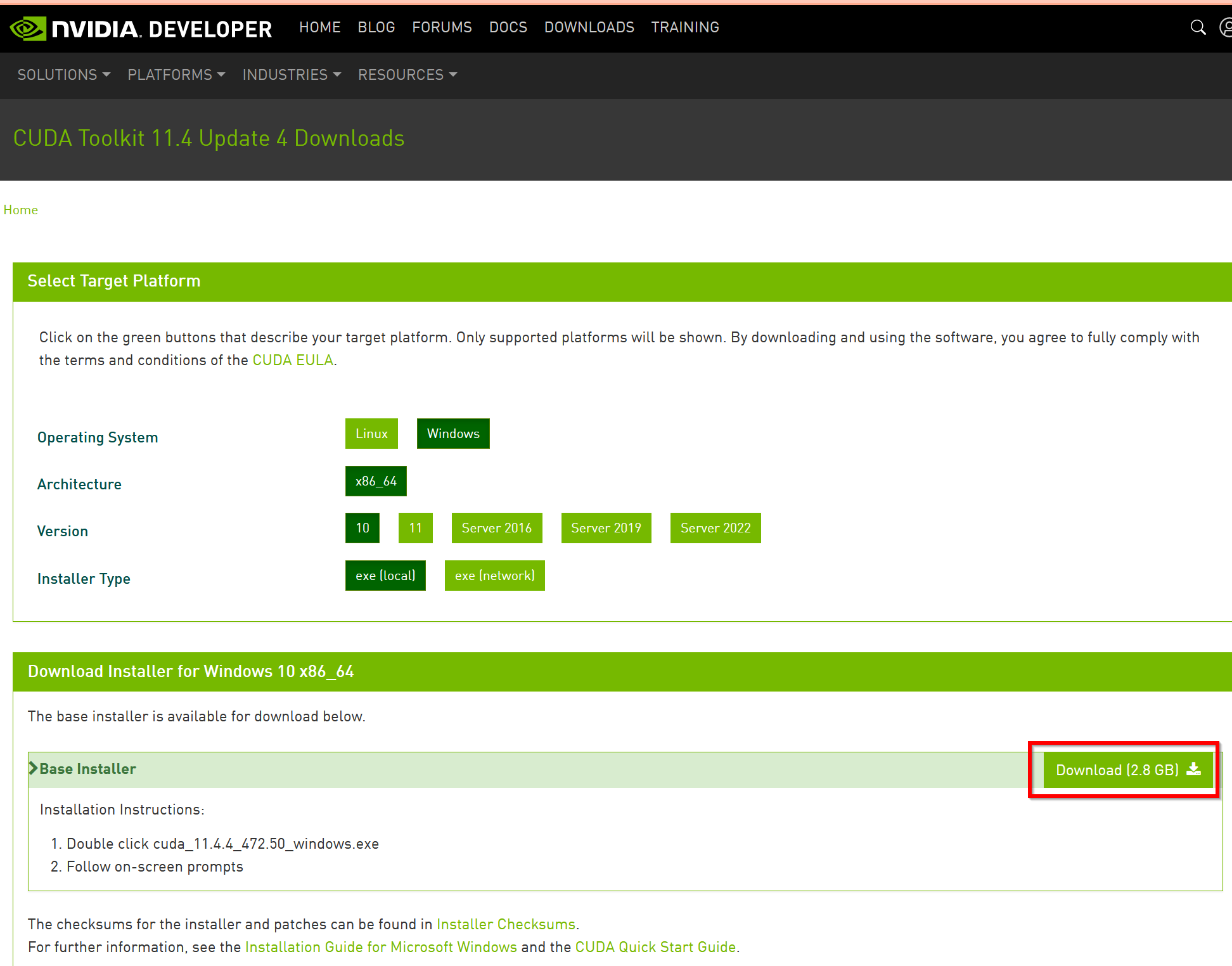Select x86_64 architecture
Screen dimensions: 1232x966
pos(376,481)
